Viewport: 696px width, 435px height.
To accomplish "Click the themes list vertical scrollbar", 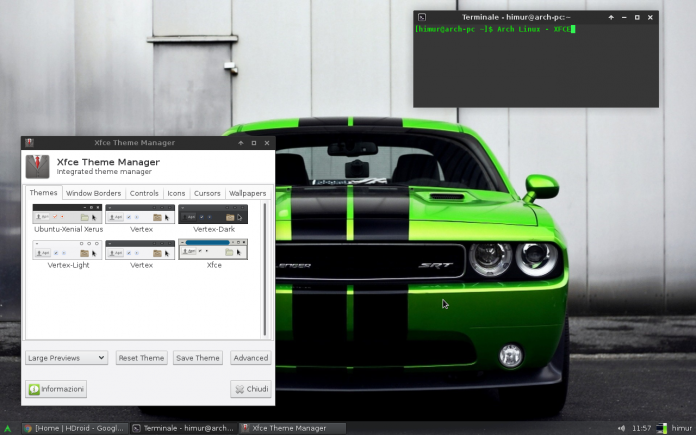I will click(265, 269).
